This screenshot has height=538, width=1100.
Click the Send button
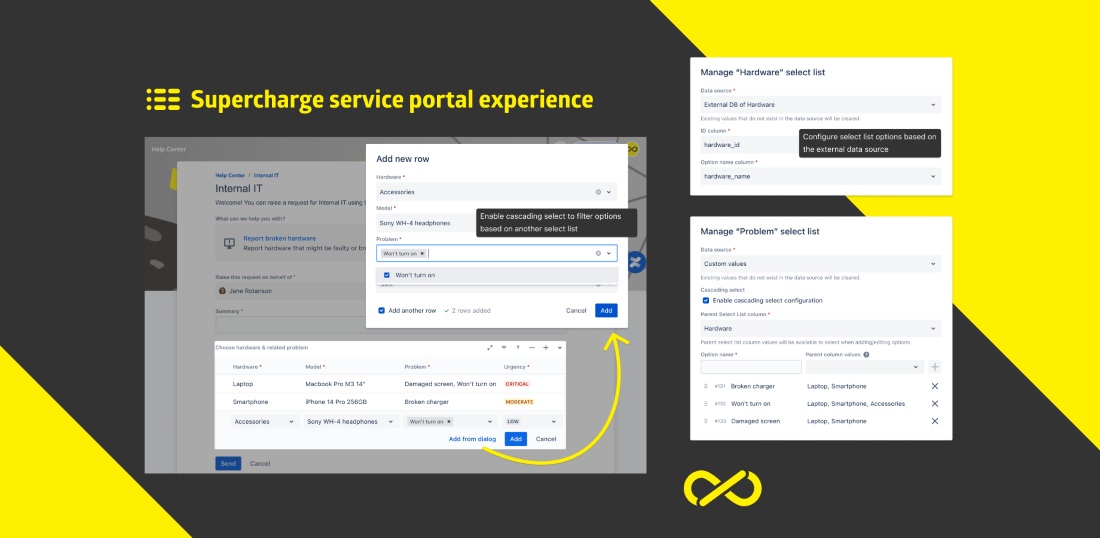pyautogui.click(x=228, y=464)
